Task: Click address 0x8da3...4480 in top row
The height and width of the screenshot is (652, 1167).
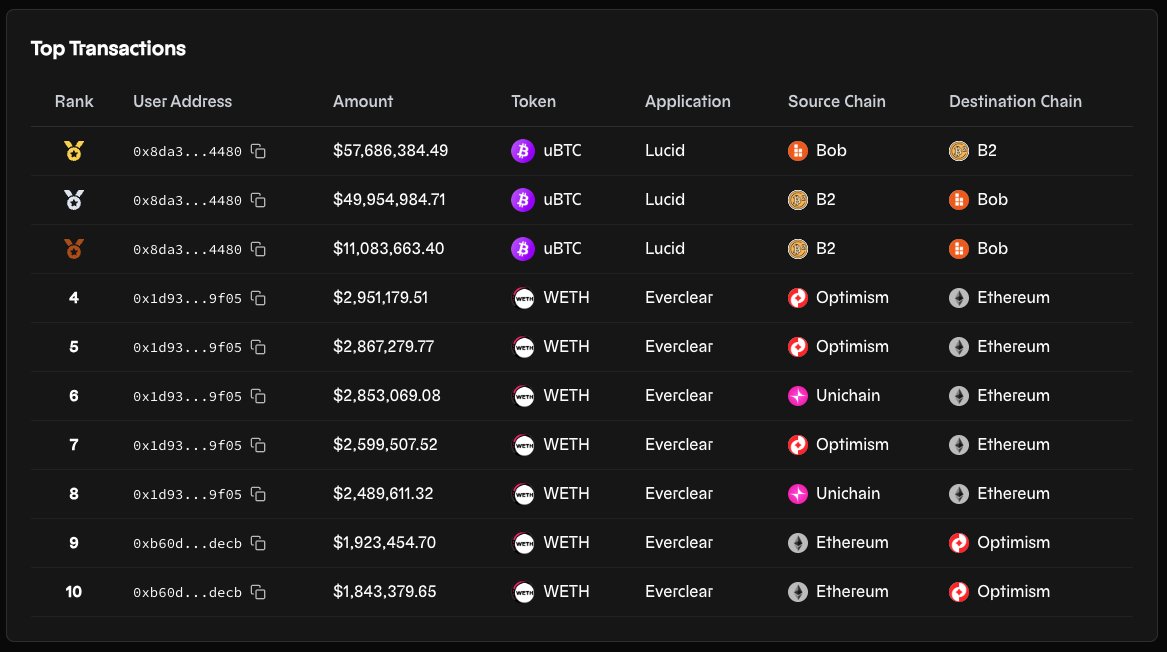Action: pos(188,151)
